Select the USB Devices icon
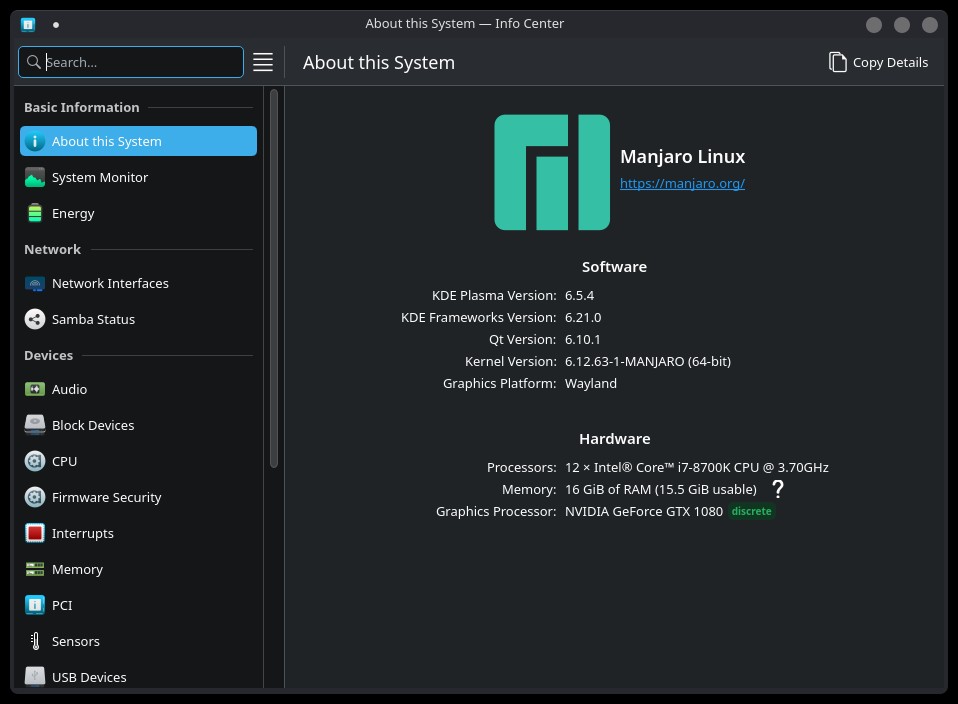 [35, 676]
